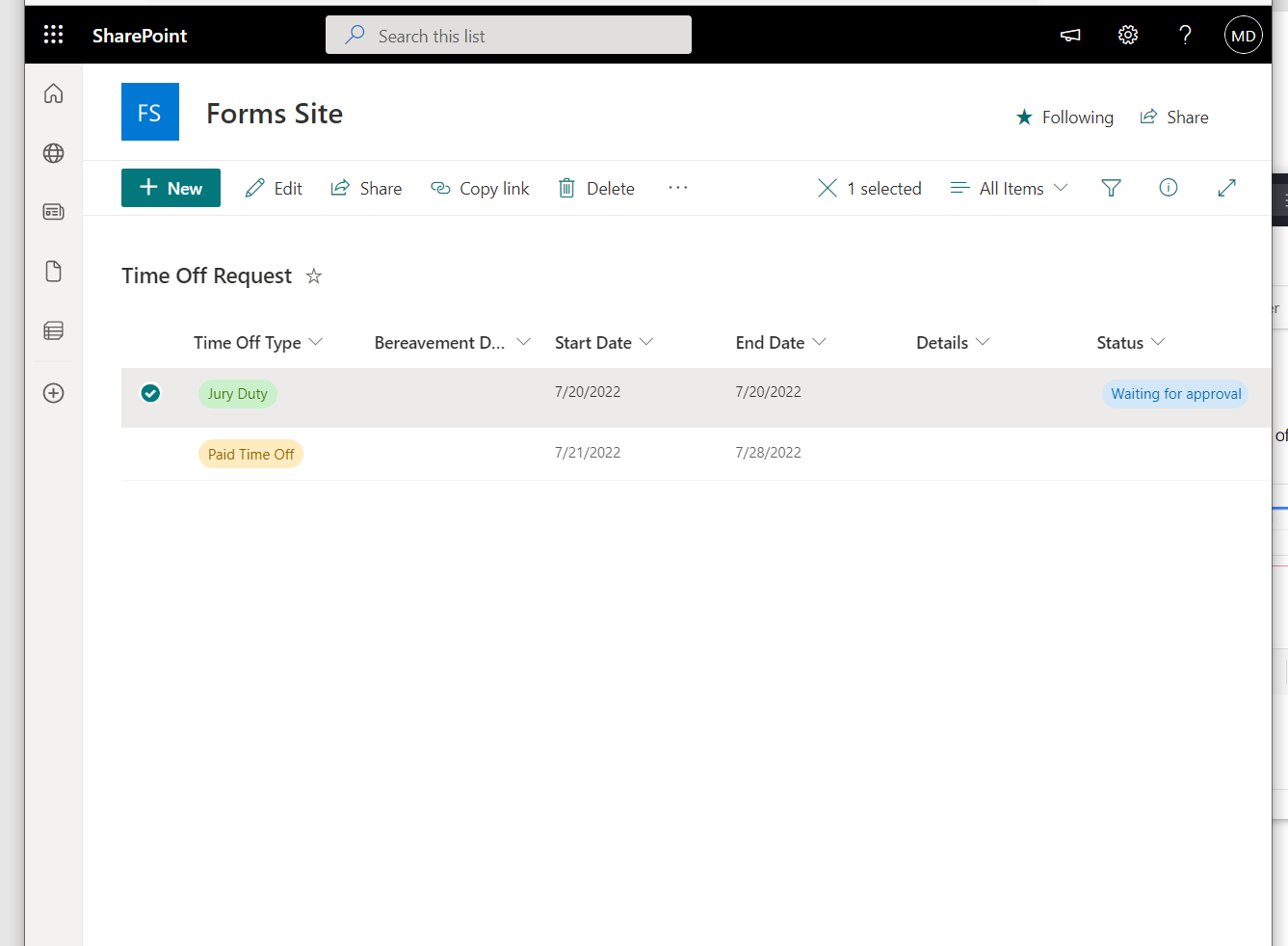The height and width of the screenshot is (946, 1288).
Task: Expand list to full-screen content
Action: pos(1226,188)
